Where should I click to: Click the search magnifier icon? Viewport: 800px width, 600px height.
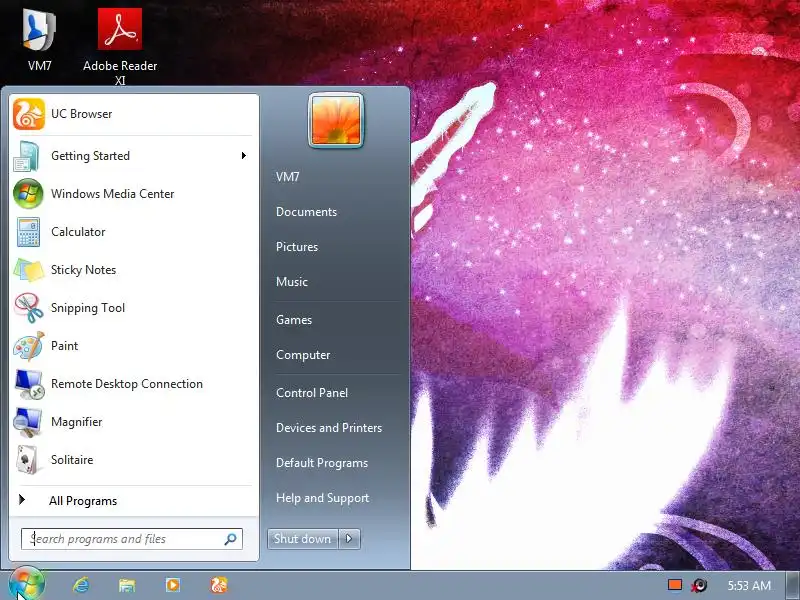click(230, 539)
